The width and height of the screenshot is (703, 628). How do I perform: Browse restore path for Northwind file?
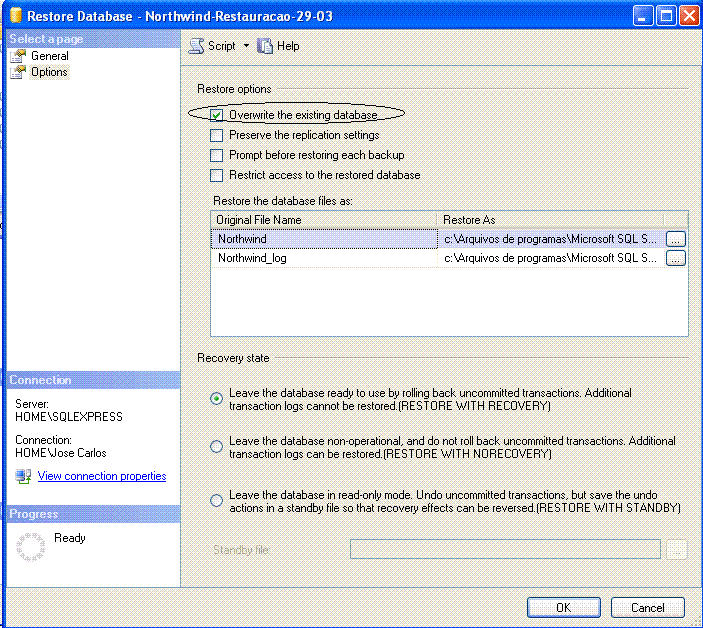coord(675,239)
